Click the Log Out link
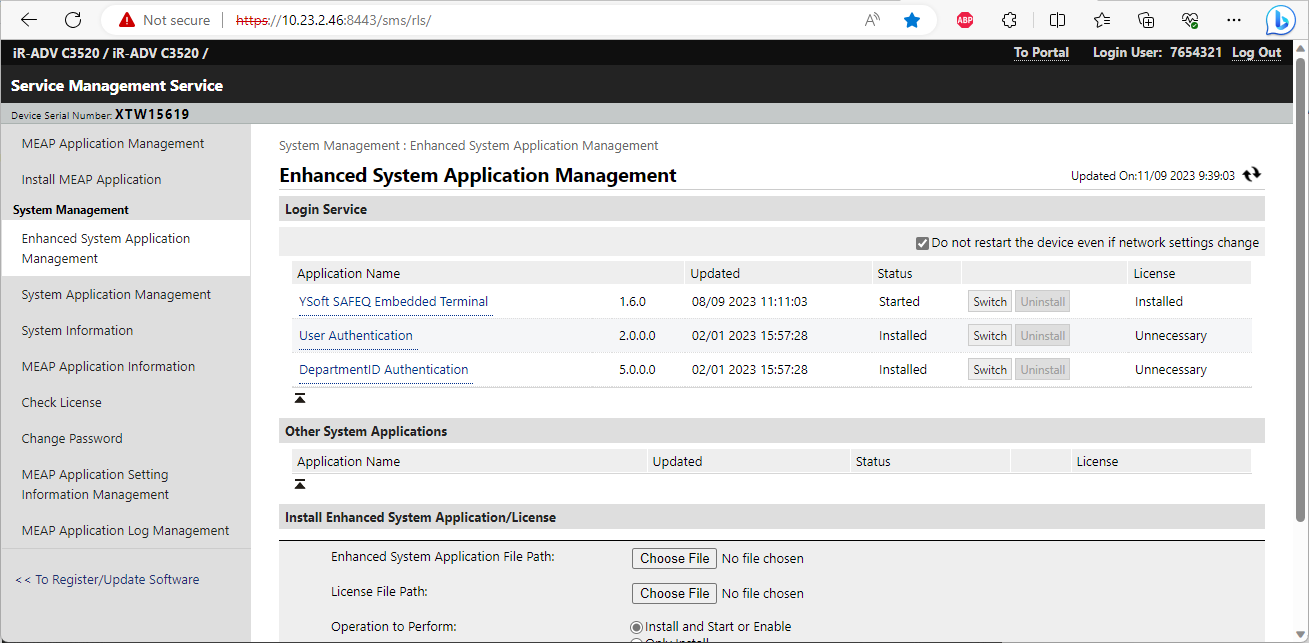The image size is (1309, 643). click(1256, 53)
